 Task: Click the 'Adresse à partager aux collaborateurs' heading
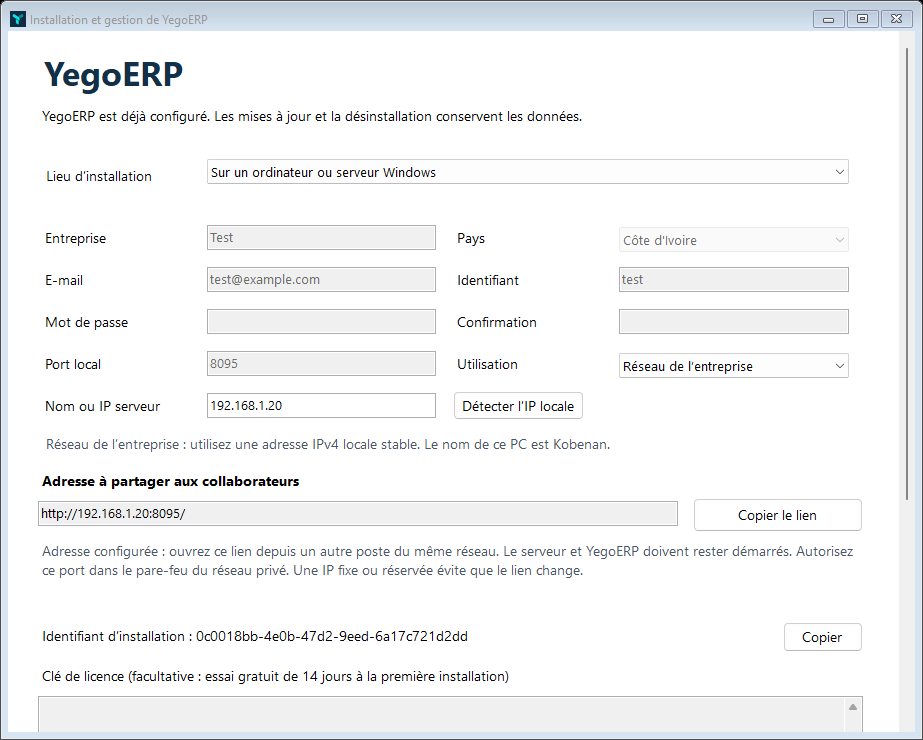pos(171,482)
